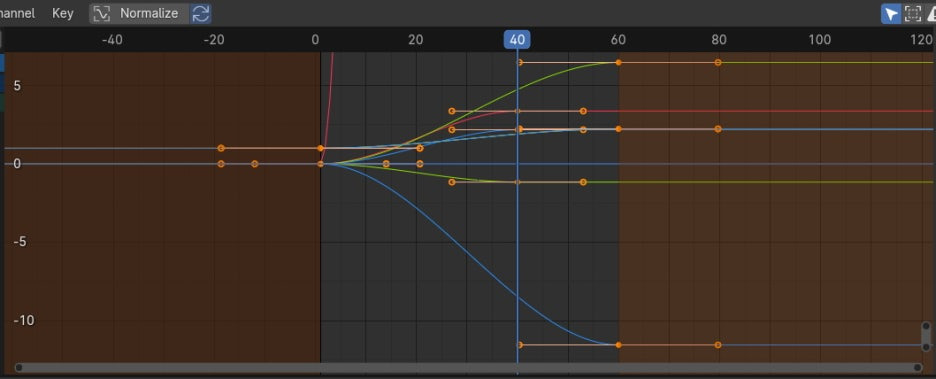Choose the Select Box tool icon

tap(913, 13)
